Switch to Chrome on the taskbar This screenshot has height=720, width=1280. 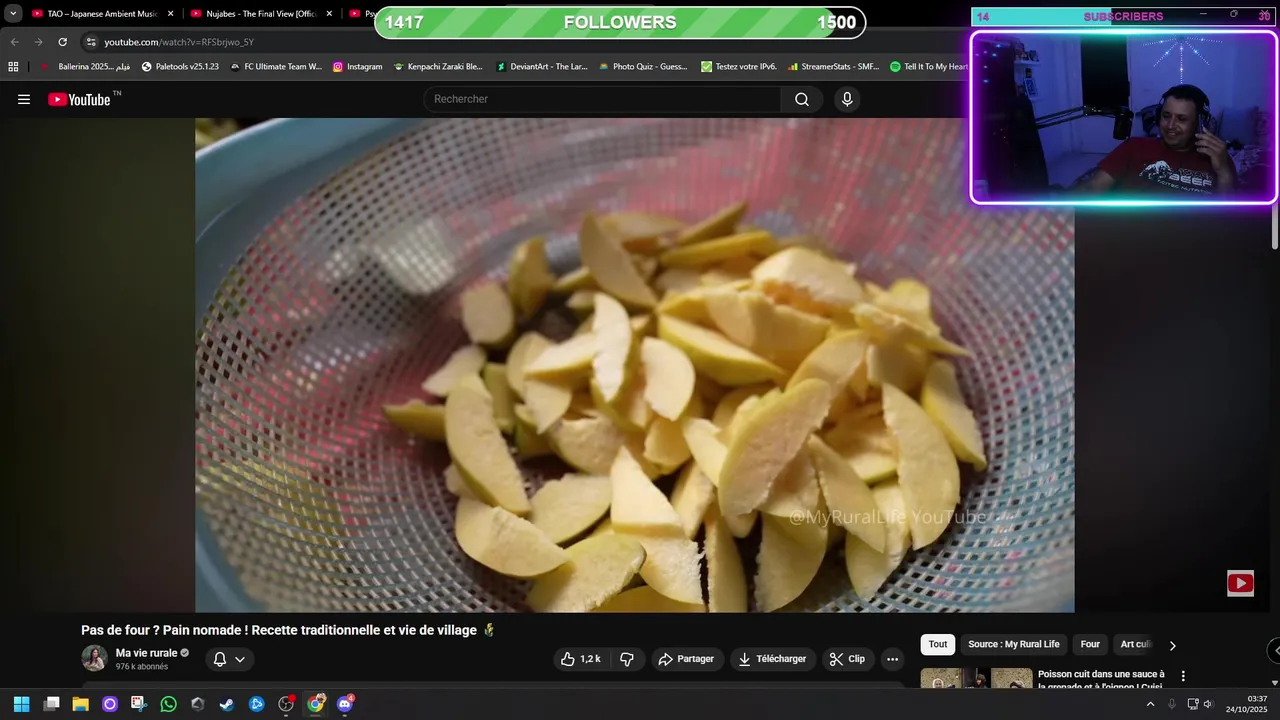316,704
